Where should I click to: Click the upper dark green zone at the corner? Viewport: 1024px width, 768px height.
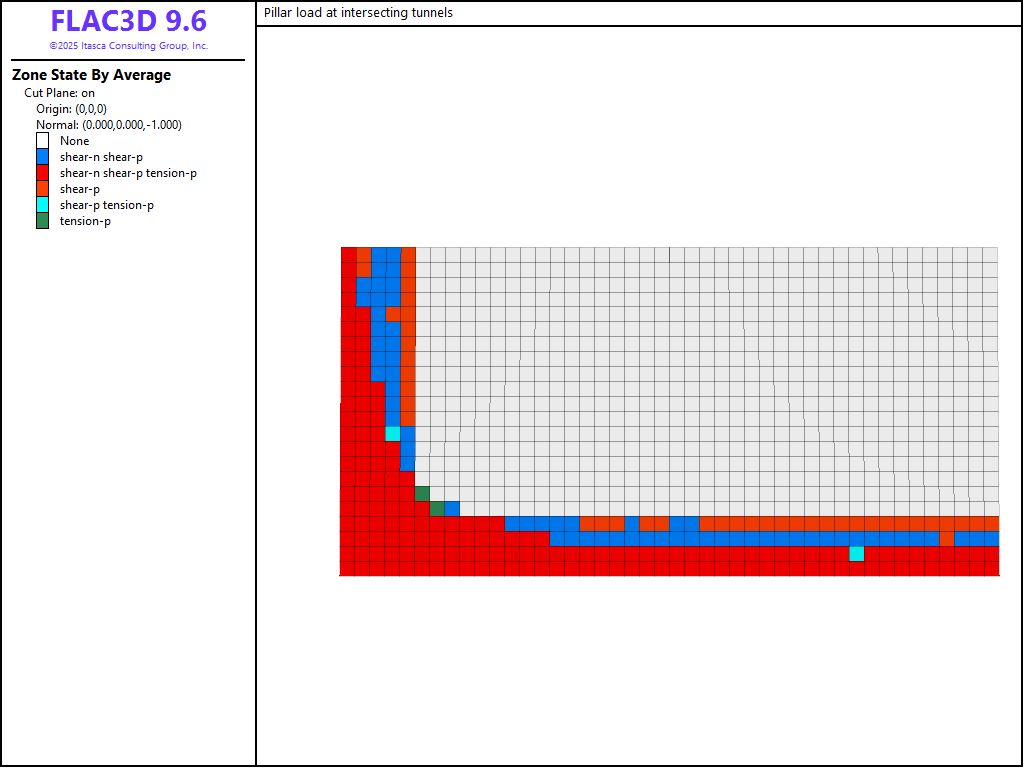point(422,493)
